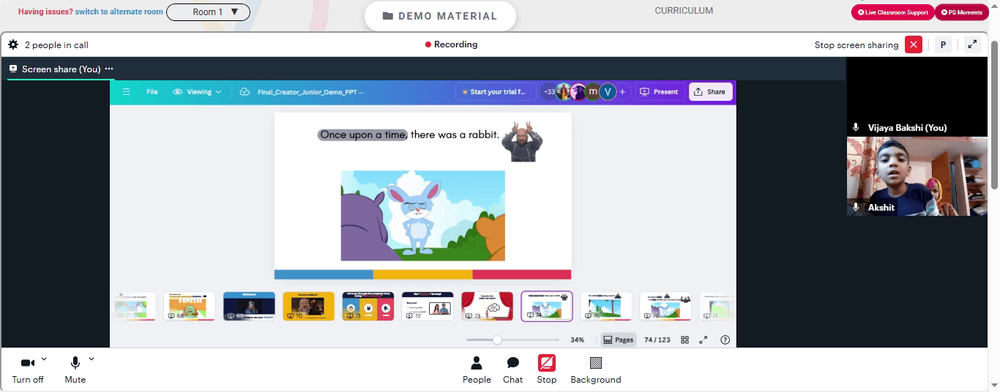Open the Viewing mode dropdown
Viewport: 1000px width, 392px height.
click(197, 92)
